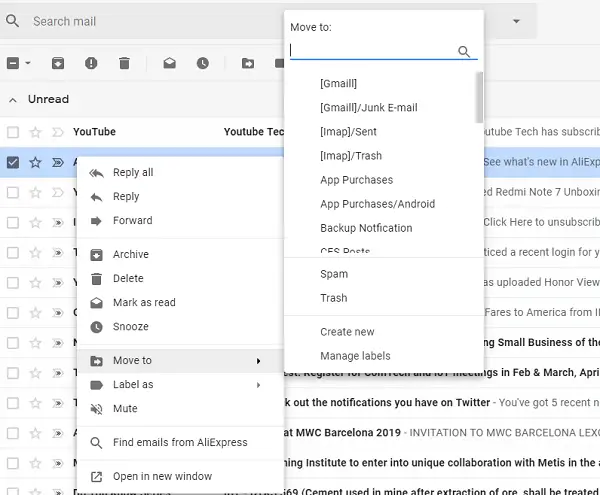Click the importance marker on the MWC Barcelona row
The width and height of the screenshot is (600, 495).
[x=58, y=433]
